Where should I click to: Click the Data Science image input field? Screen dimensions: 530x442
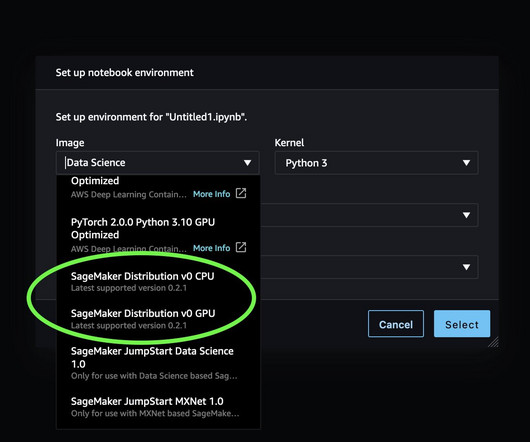tap(158, 163)
